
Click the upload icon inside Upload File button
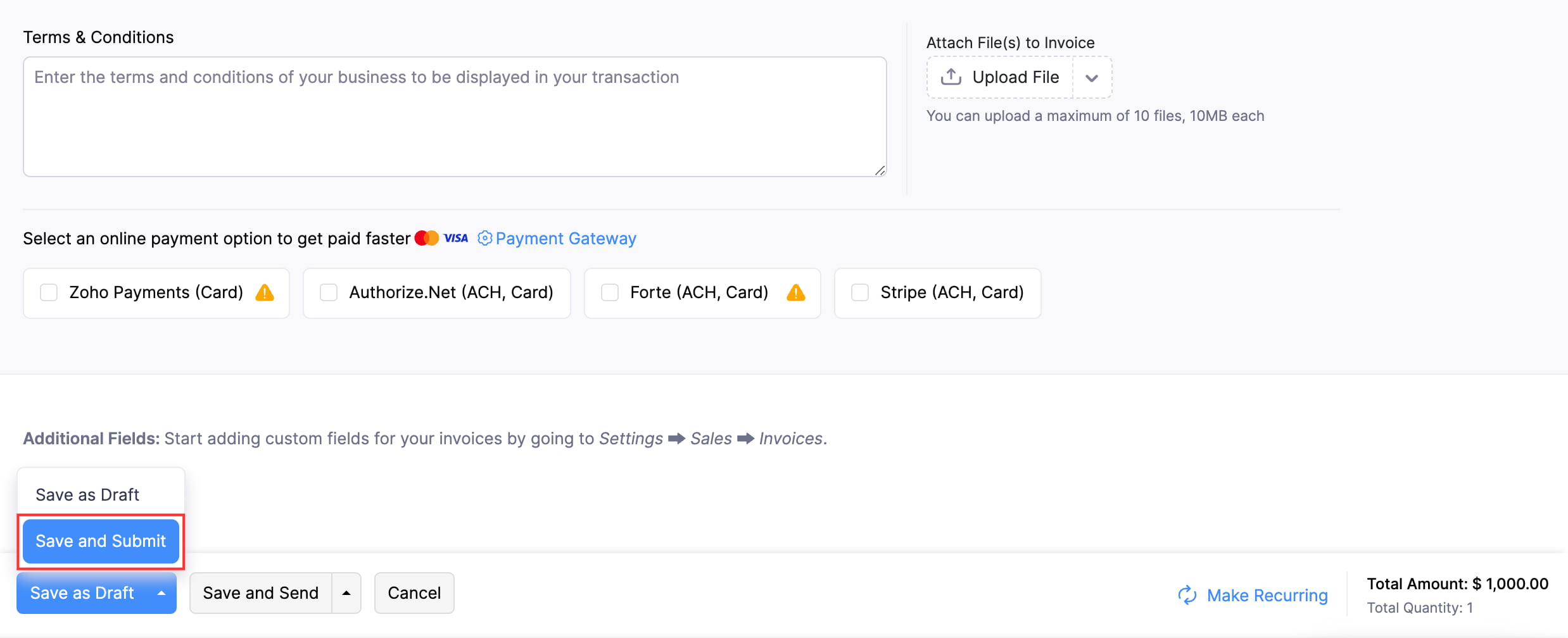tap(952, 77)
